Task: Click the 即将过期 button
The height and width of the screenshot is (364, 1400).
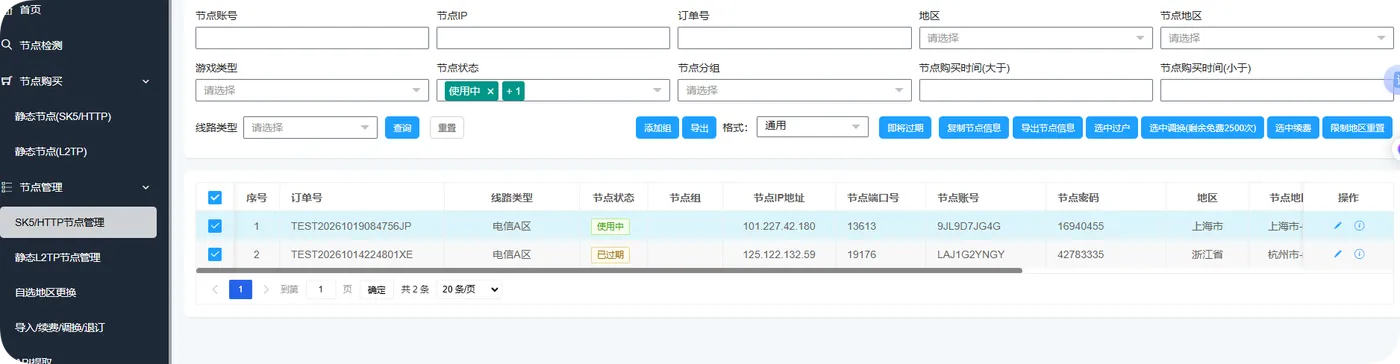Action: pyautogui.click(x=905, y=128)
